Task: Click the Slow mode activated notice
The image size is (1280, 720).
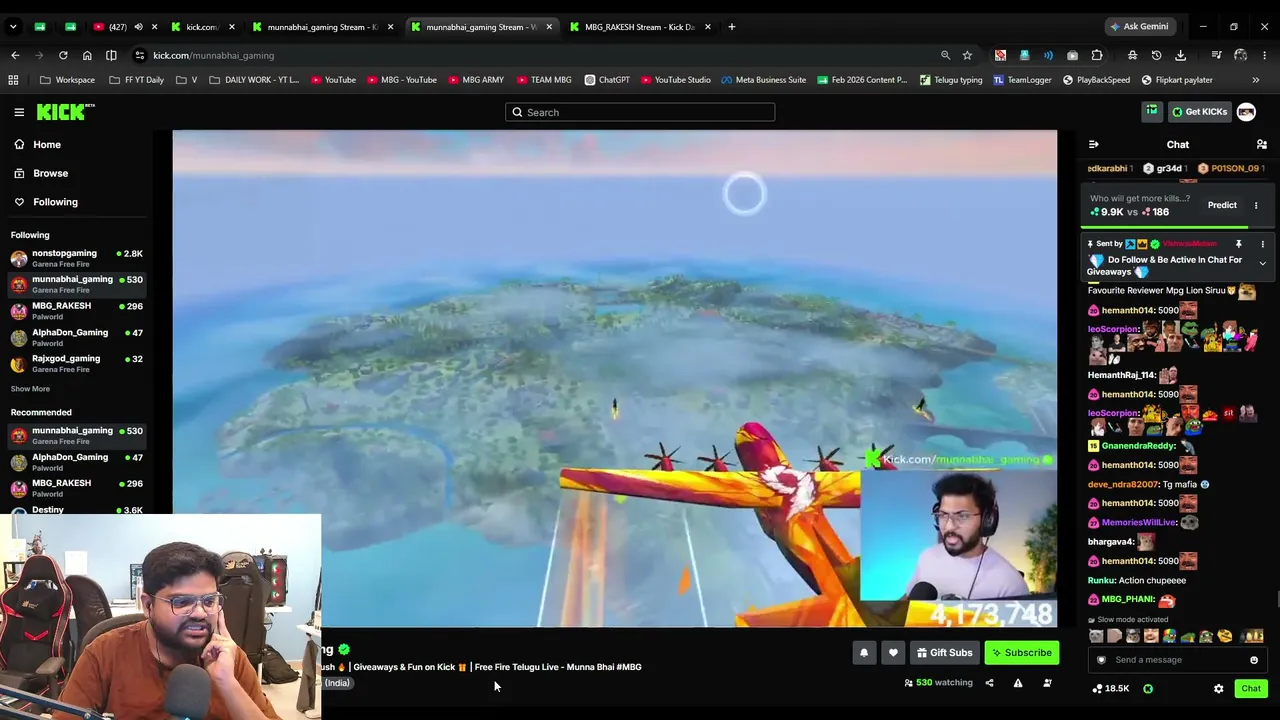Action: point(1128,620)
